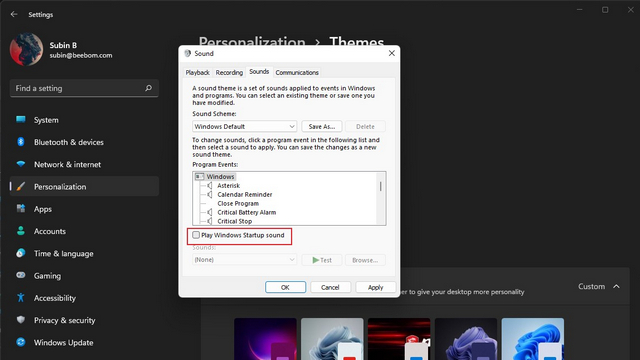Open Bluetooth & devices settings
The width and height of the screenshot is (640, 360).
coord(84,142)
